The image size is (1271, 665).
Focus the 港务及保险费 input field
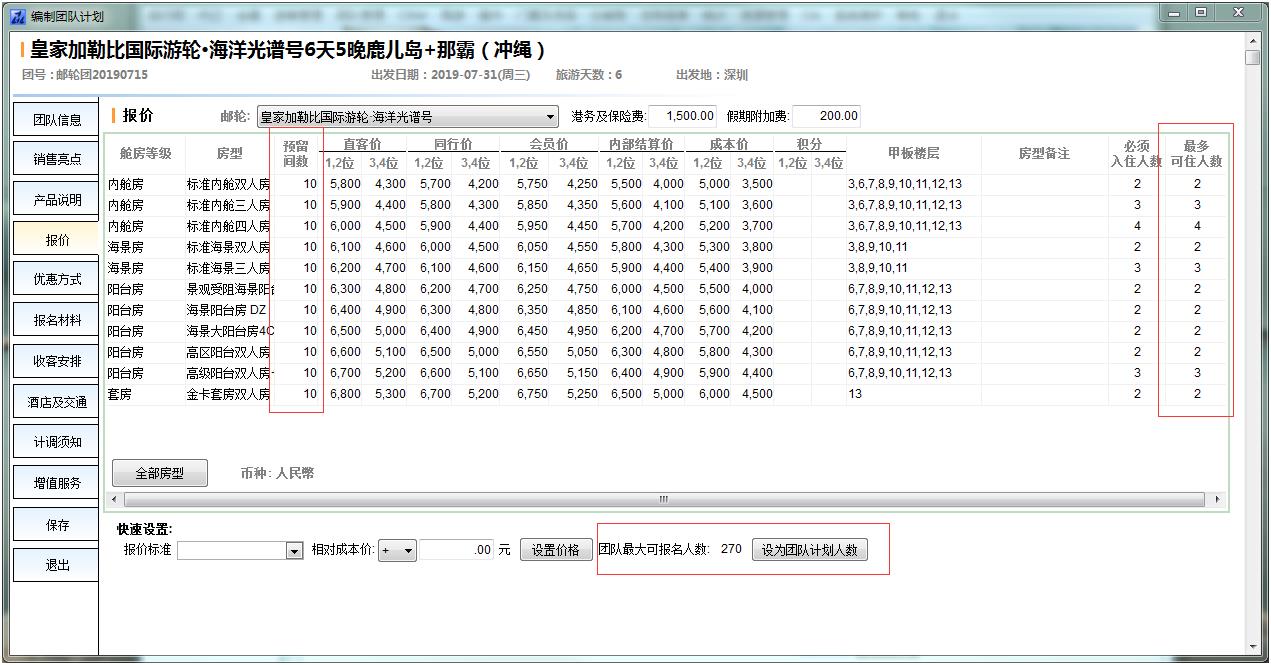(682, 116)
